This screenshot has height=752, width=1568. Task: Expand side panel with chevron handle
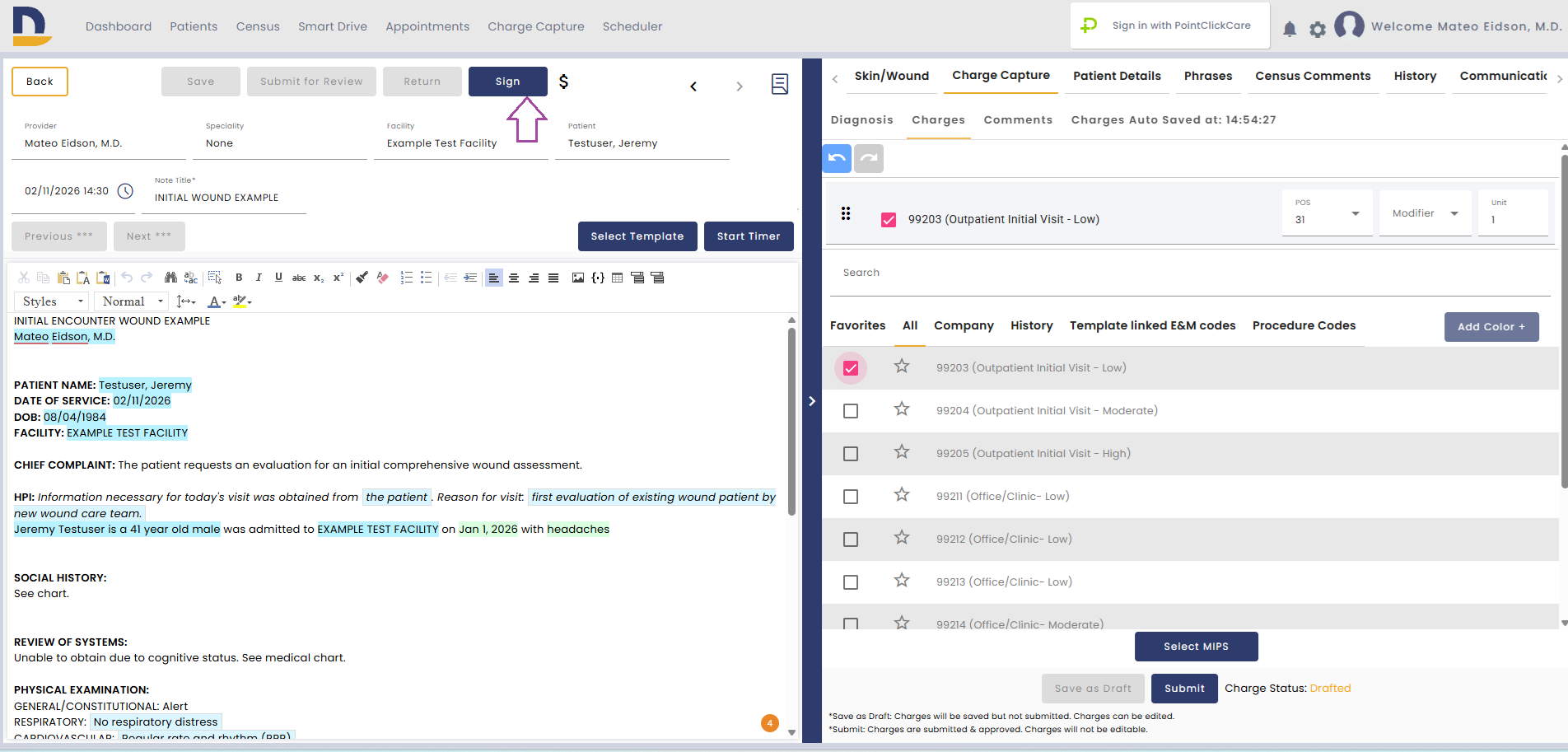click(812, 401)
